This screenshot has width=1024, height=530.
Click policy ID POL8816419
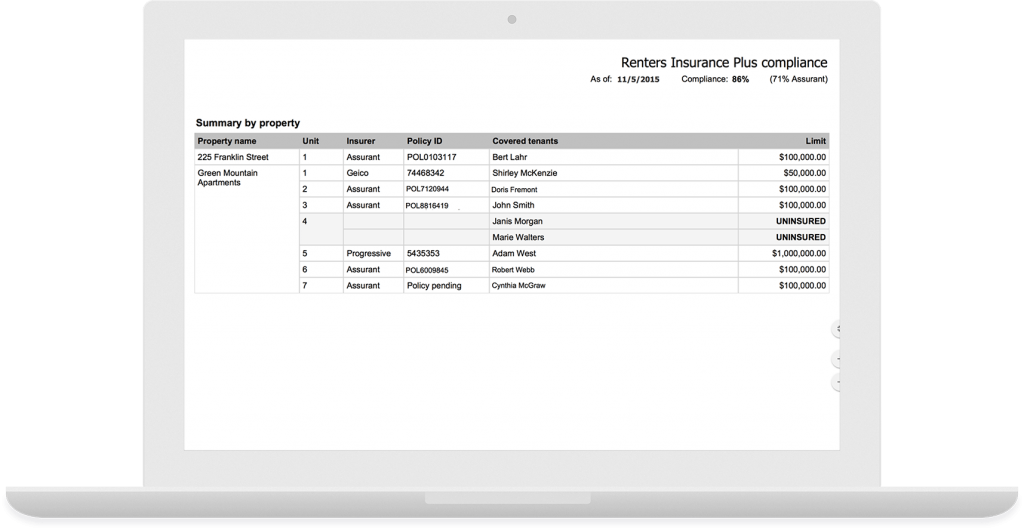click(427, 206)
